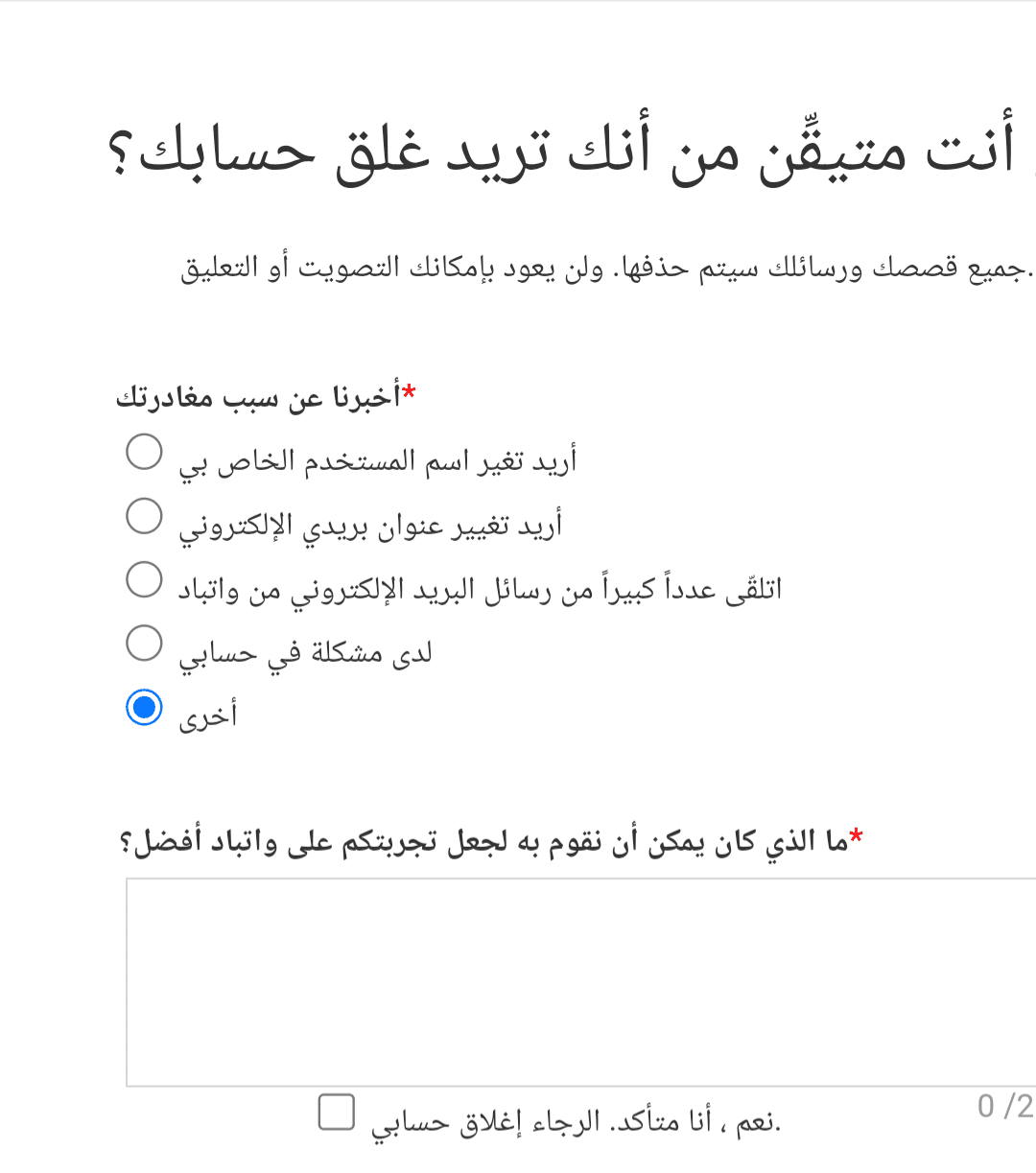The image size is (1036, 1173).
Task: Click the character counter below the text area
Action: [1006, 1106]
